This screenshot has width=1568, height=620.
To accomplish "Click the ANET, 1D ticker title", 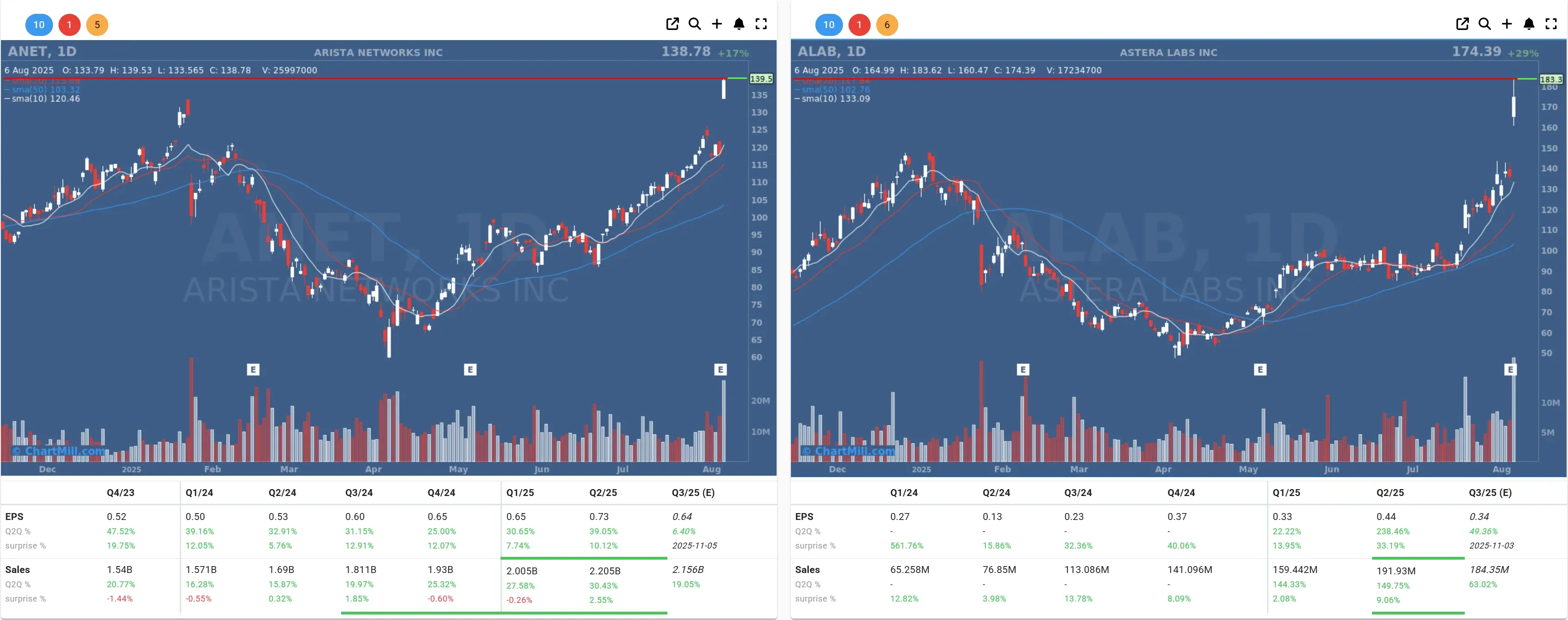I will [x=42, y=51].
